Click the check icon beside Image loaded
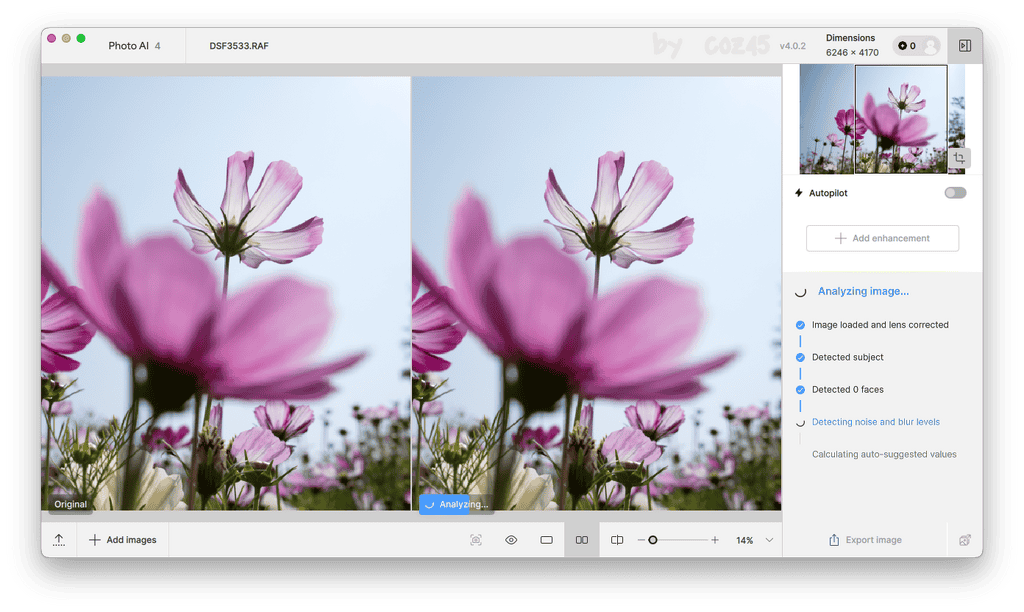1024x612 pixels. coord(800,325)
